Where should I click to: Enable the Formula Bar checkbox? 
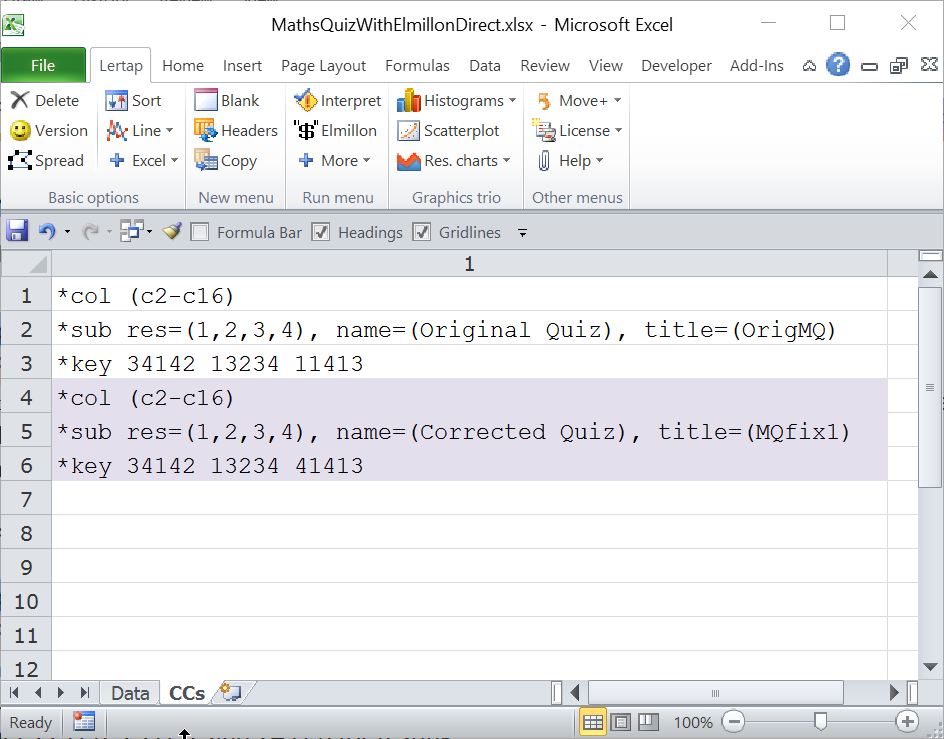tap(199, 232)
